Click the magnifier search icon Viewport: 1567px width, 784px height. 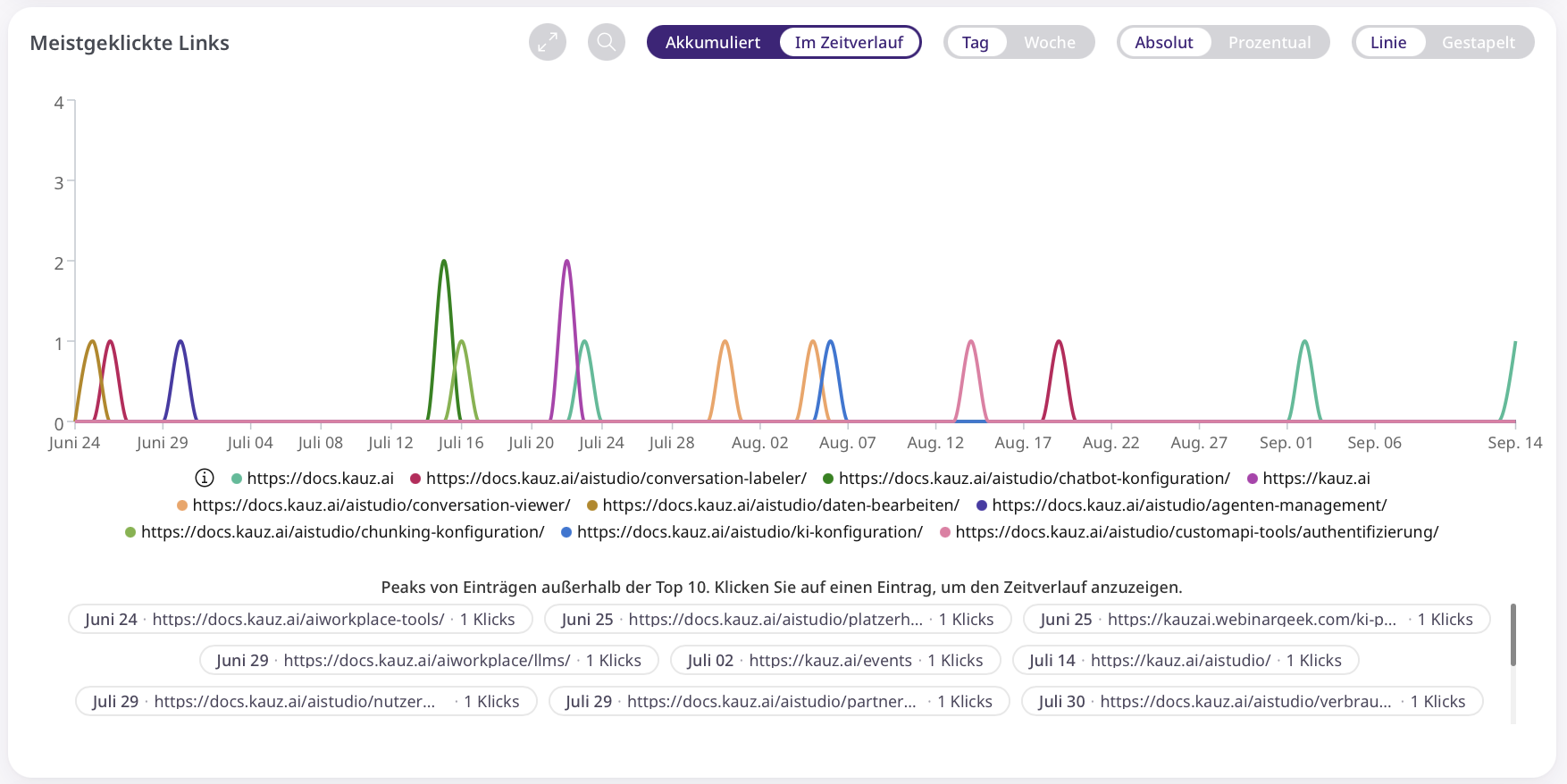coord(607,42)
